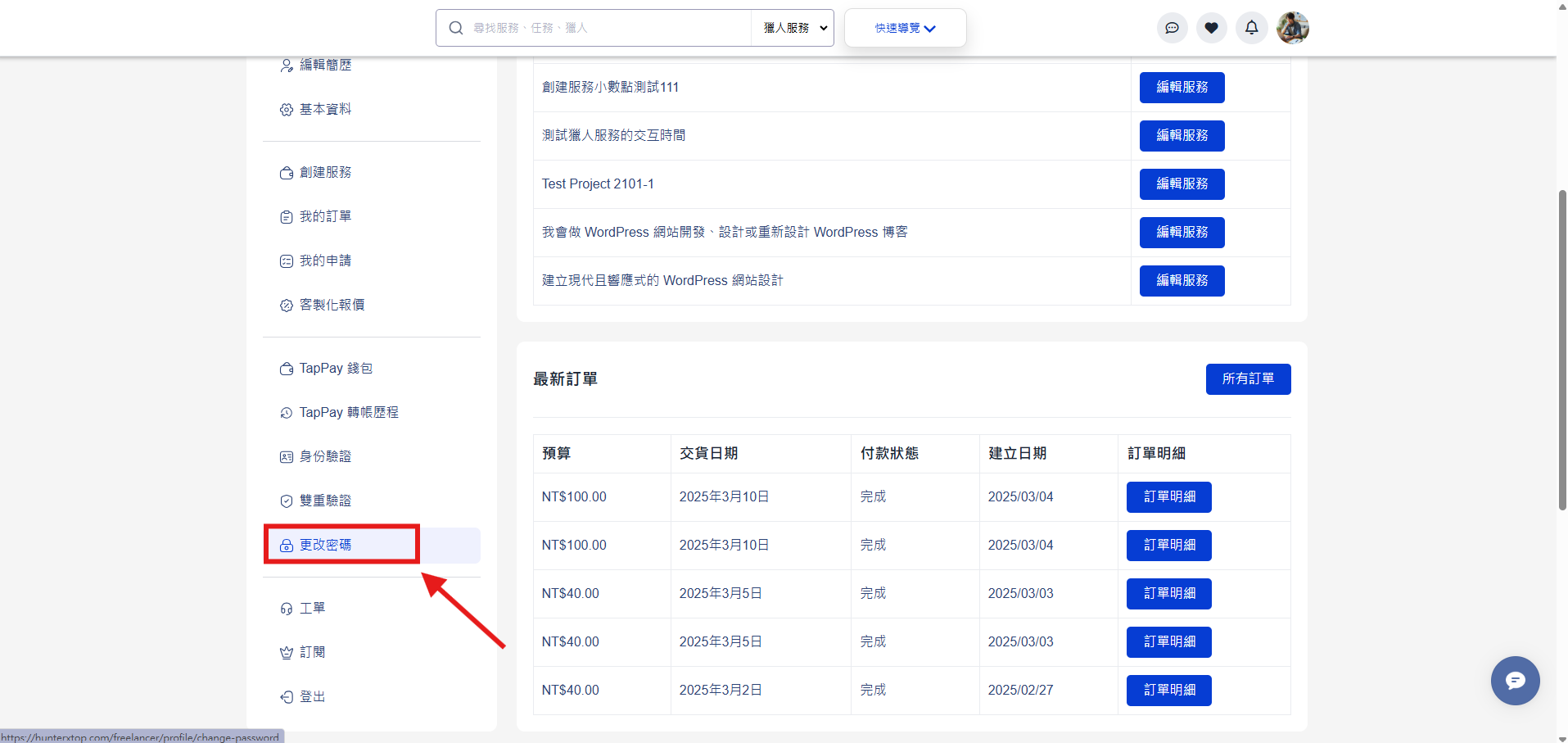
Task: Open TapPay 錢包 from the sidebar
Action: (336, 369)
